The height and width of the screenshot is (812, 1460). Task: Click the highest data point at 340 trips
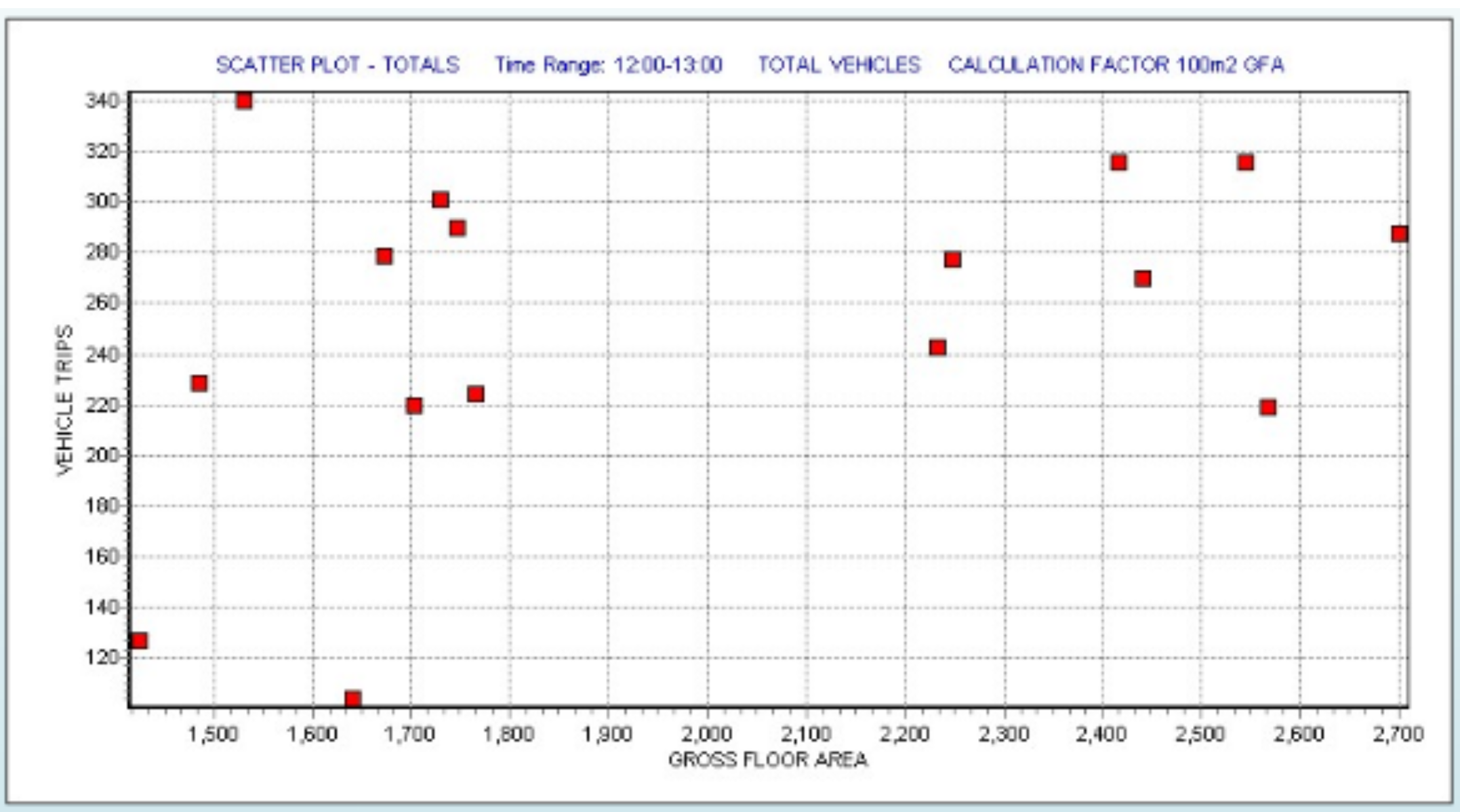click(244, 101)
